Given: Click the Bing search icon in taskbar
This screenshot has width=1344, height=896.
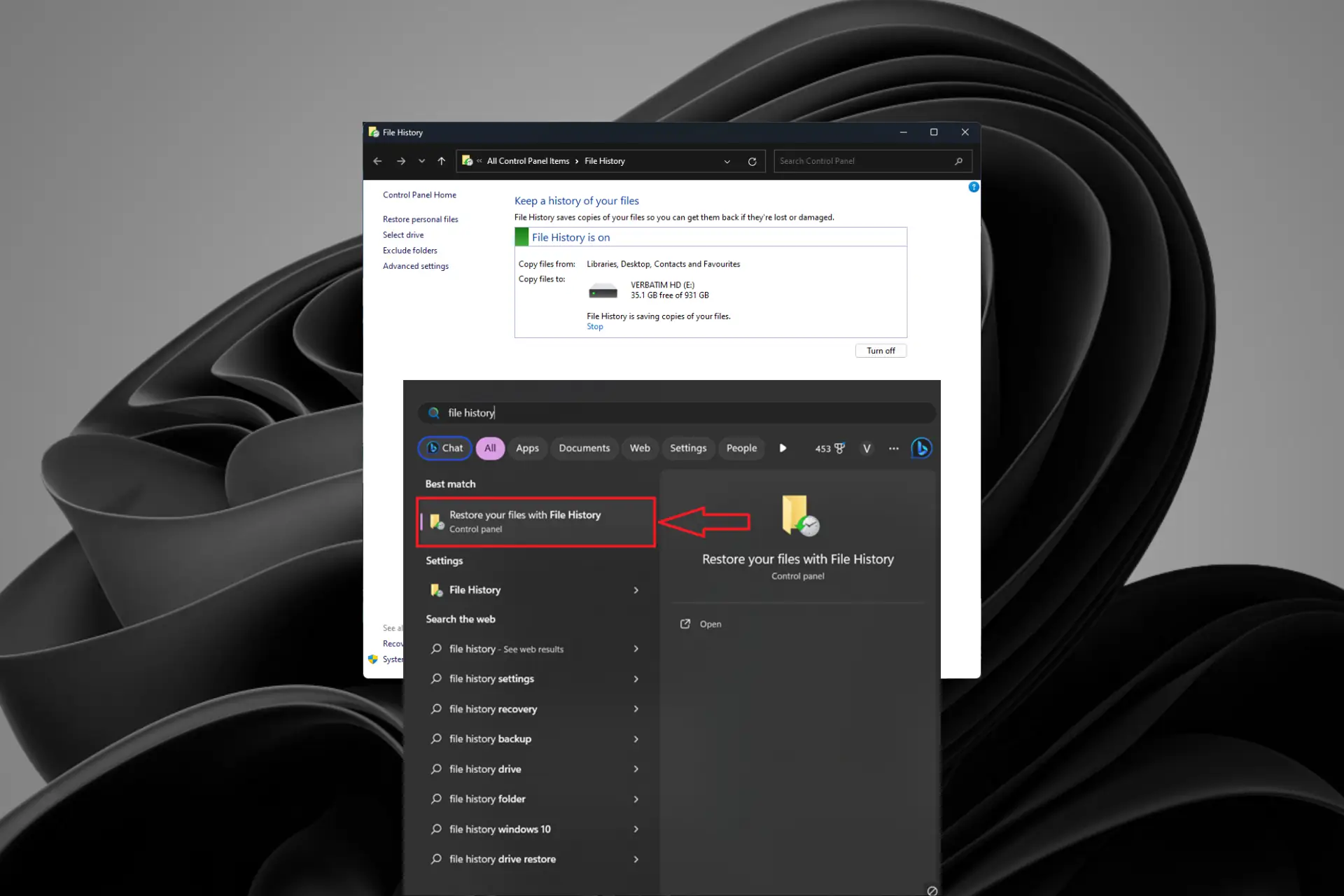Looking at the screenshot, I should pos(920,447).
